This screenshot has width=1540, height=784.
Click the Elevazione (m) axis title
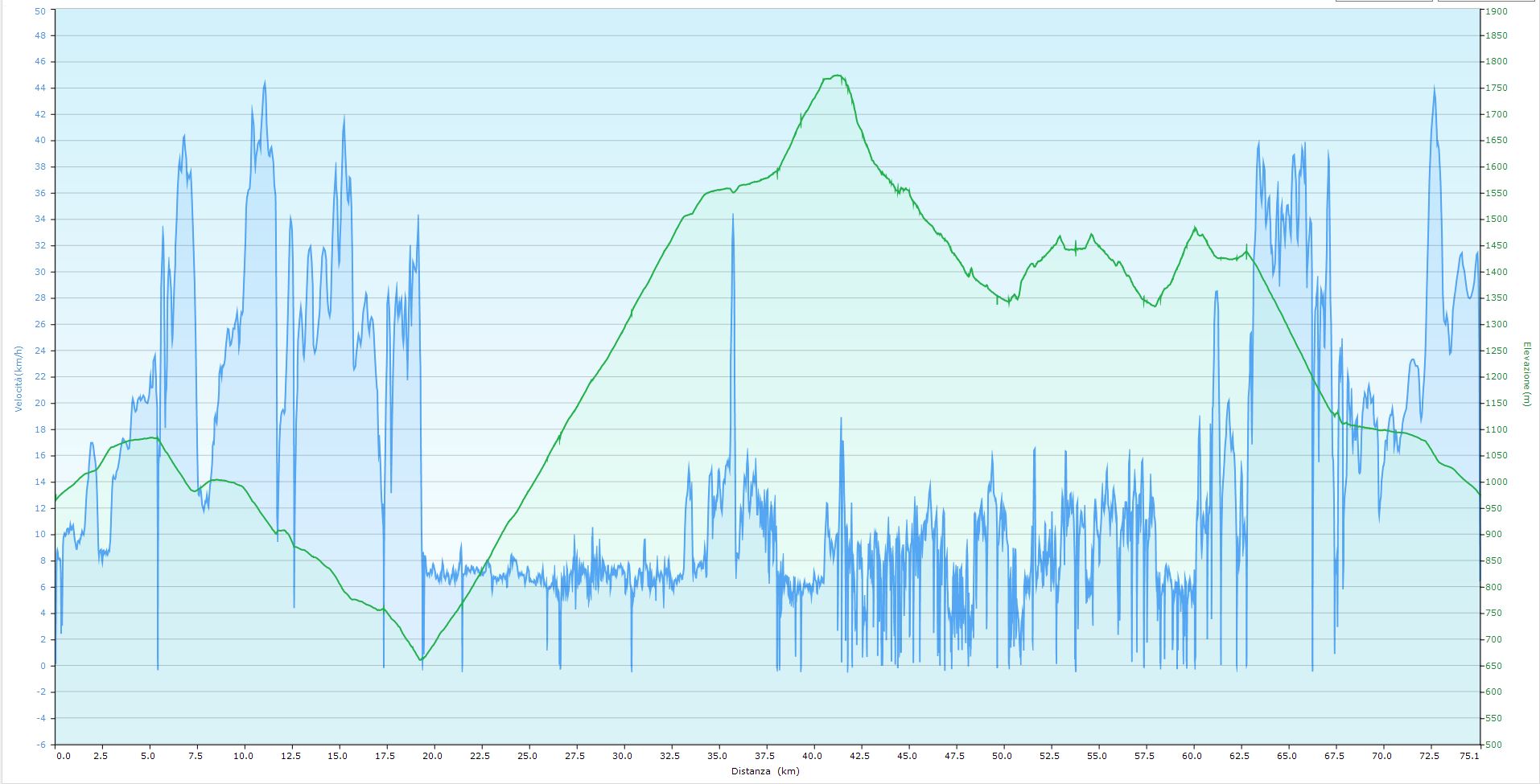[x=1526, y=374]
